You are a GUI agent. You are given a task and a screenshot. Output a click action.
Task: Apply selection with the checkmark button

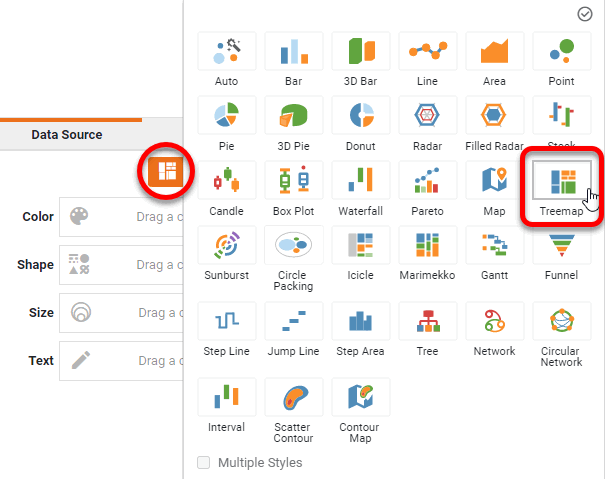click(585, 14)
